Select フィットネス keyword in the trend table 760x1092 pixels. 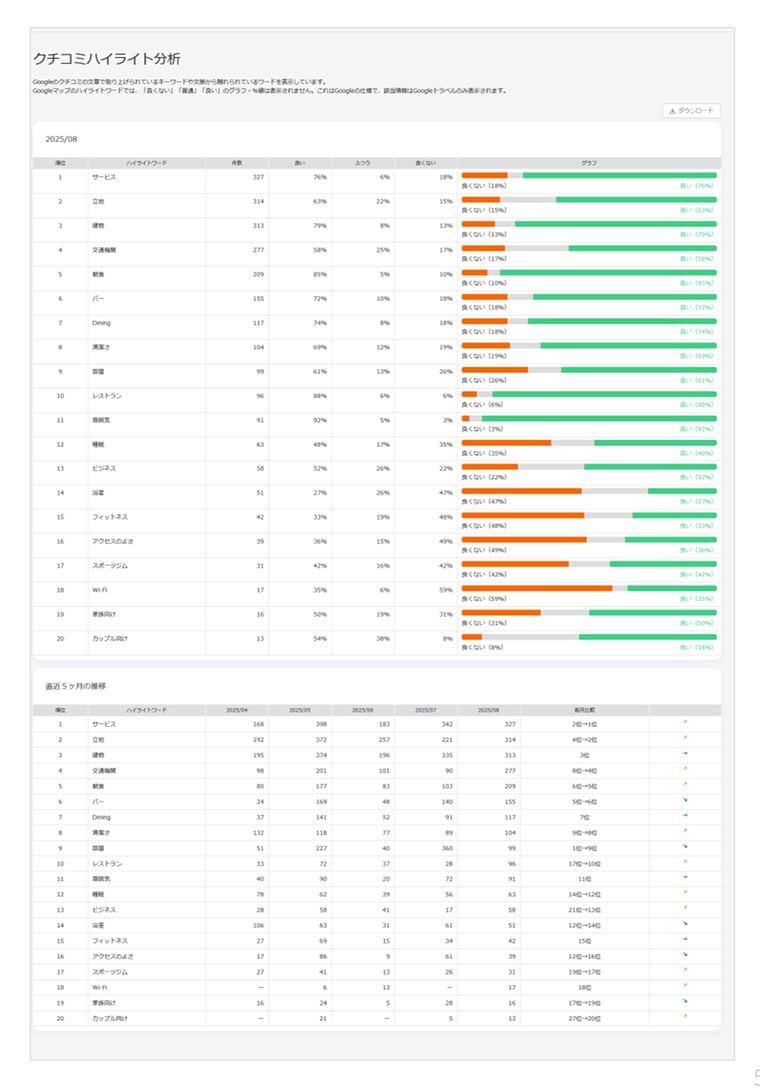109,940
